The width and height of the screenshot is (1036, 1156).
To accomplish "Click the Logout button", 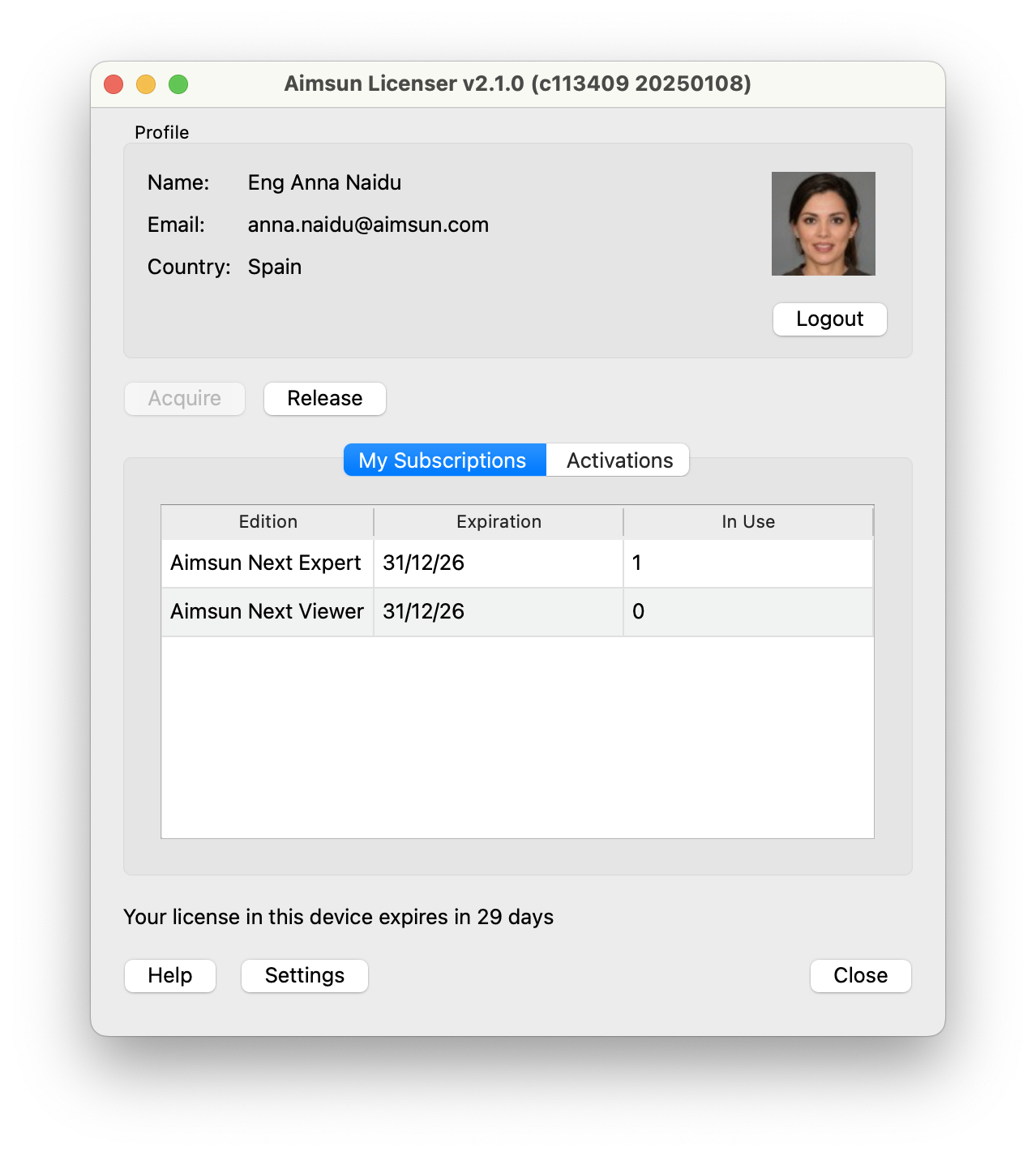I will pos(829,319).
